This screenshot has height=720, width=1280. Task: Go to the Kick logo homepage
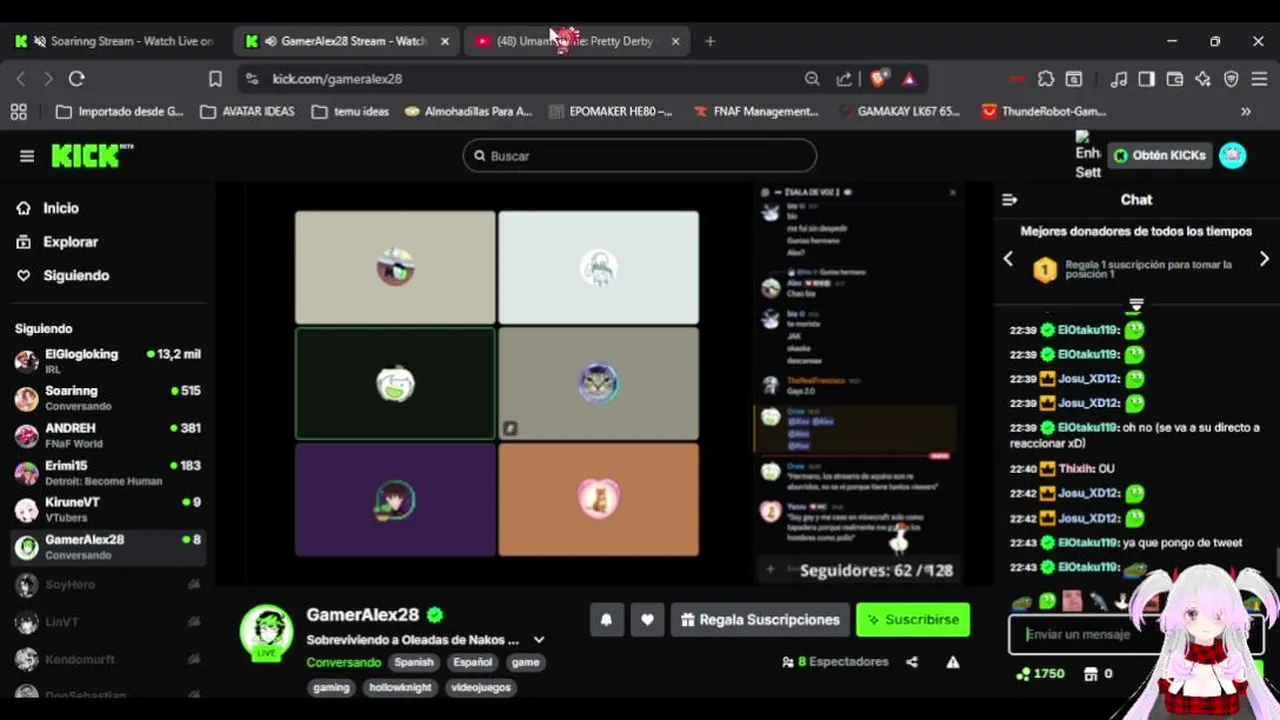point(91,155)
